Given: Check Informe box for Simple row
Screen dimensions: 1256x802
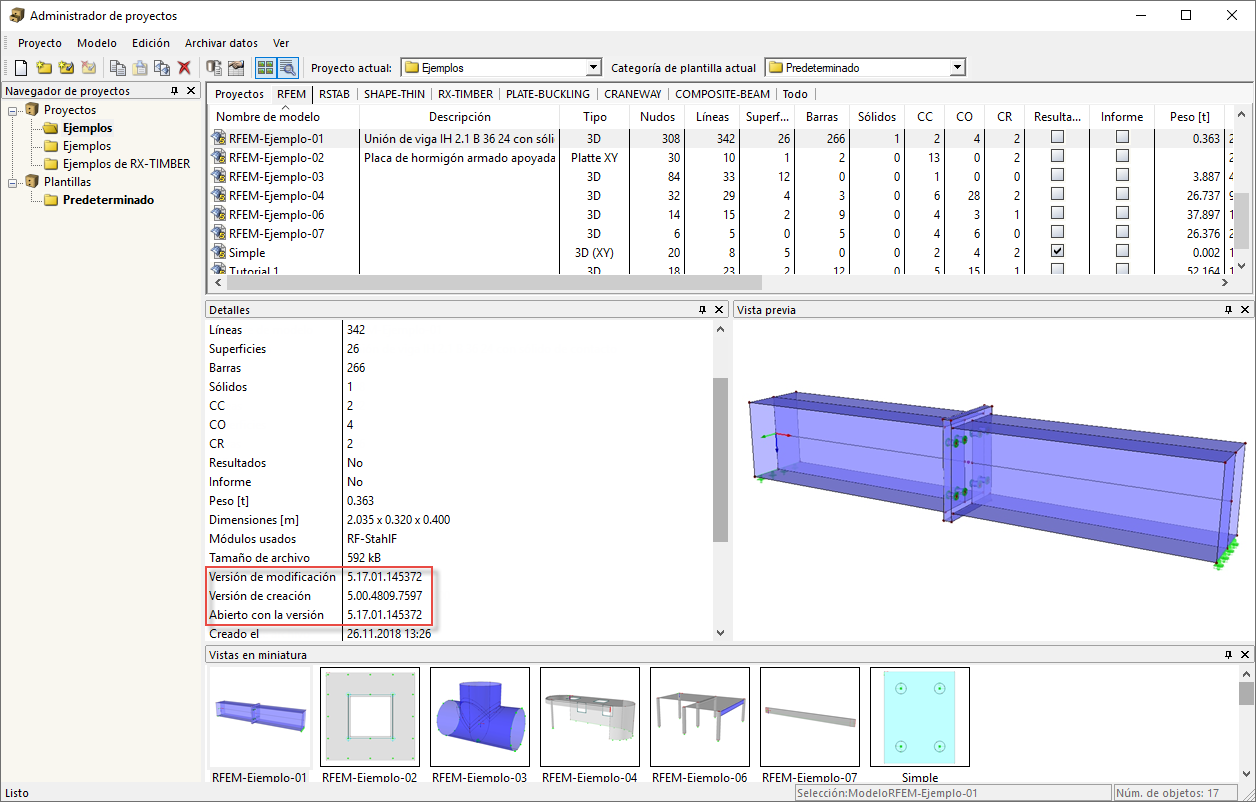Looking at the screenshot, I should point(1122,252).
